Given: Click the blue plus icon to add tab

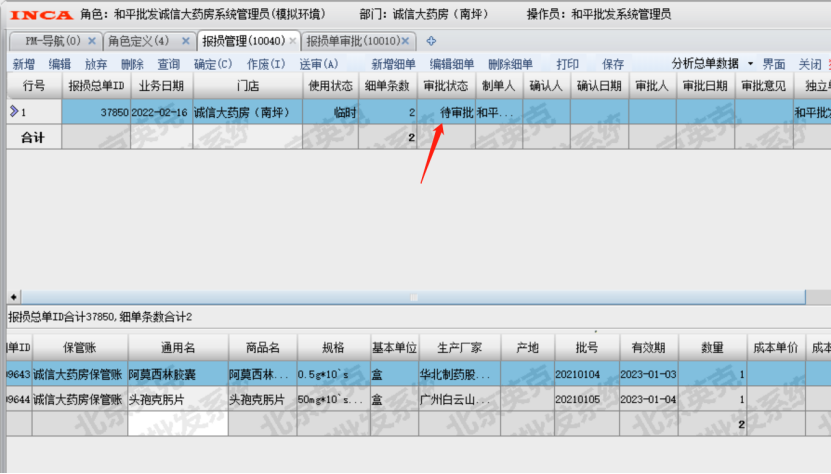Looking at the screenshot, I should click(x=431, y=41).
